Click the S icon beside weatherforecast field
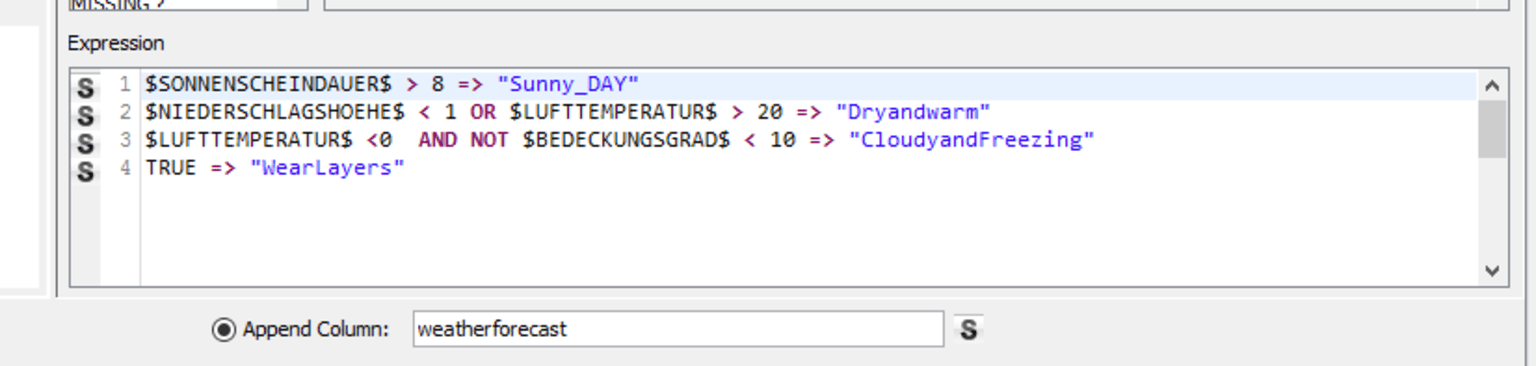The width and height of the screenshot is (1536, 366). [x=968, y=329]
